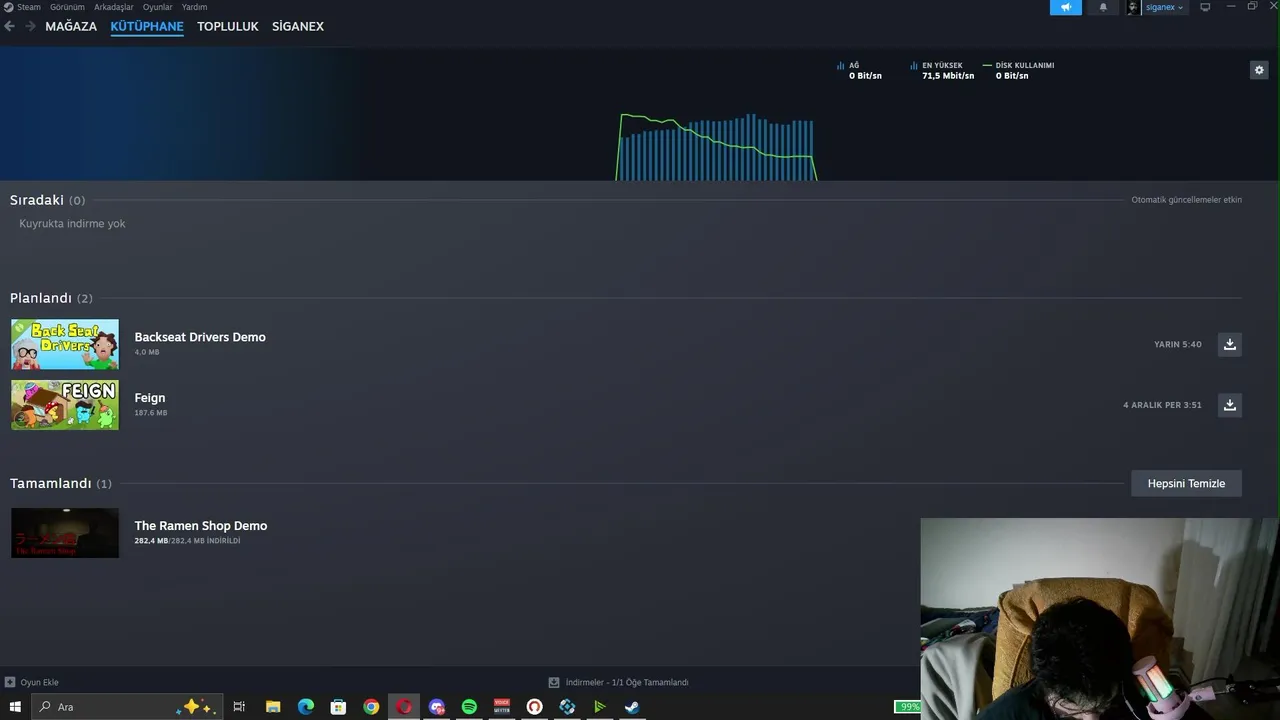
Task: Open Voicemeeter from the taskbar
Action: [502, 707]
